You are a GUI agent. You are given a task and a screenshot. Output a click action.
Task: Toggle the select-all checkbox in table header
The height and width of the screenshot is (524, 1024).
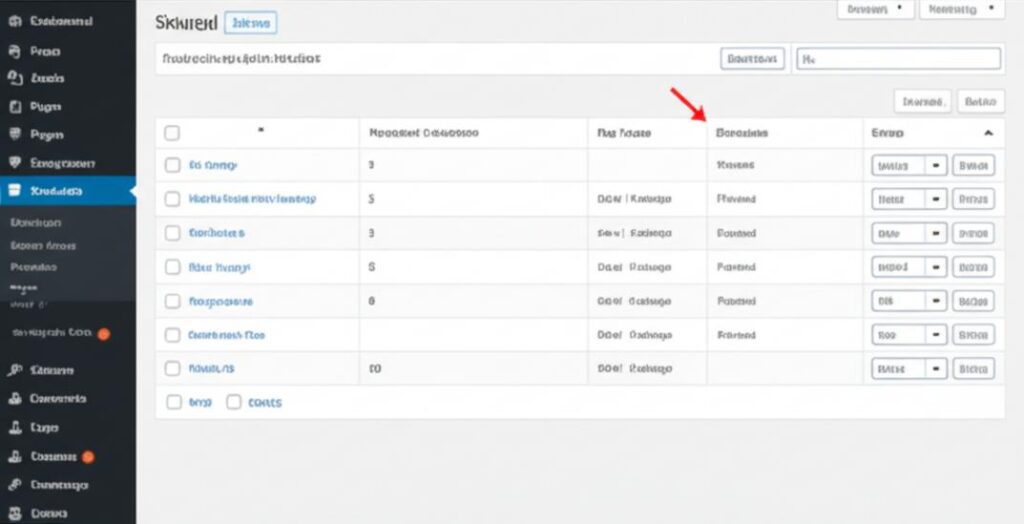(x=172, y=132)
